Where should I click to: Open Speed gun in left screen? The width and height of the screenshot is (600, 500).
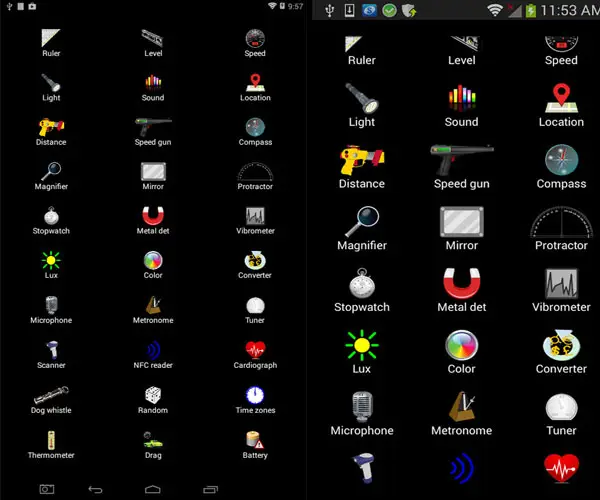click(153, 132)
